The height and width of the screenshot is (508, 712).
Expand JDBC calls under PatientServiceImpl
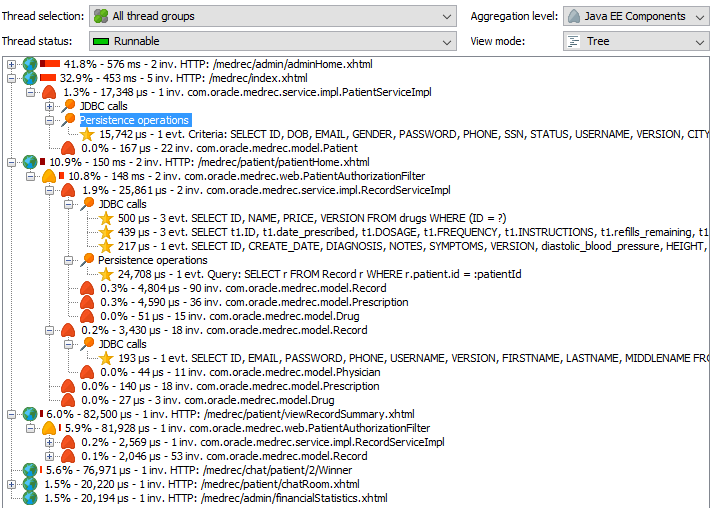click(49, 106)
